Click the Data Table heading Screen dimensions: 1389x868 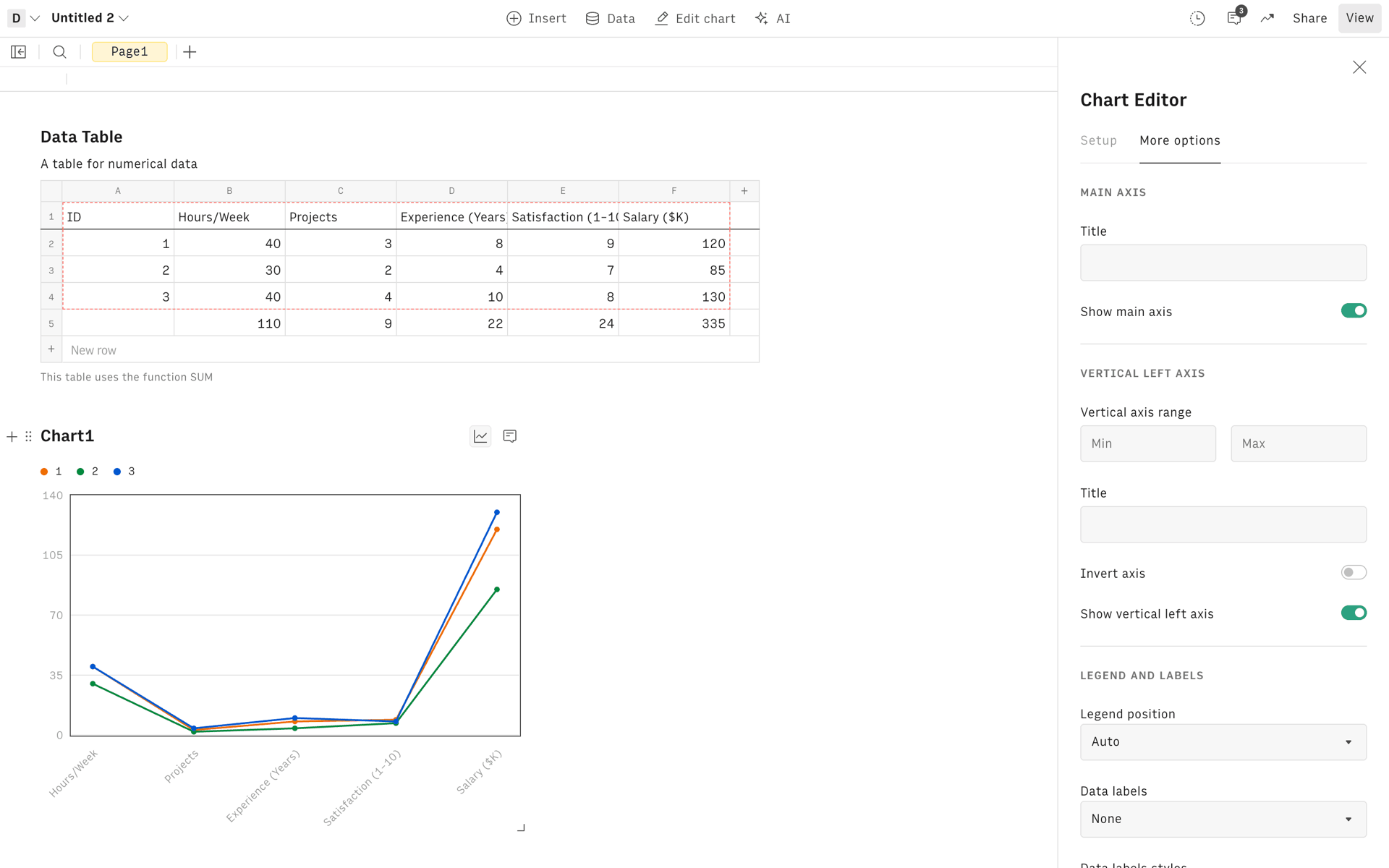pos(81,137)
